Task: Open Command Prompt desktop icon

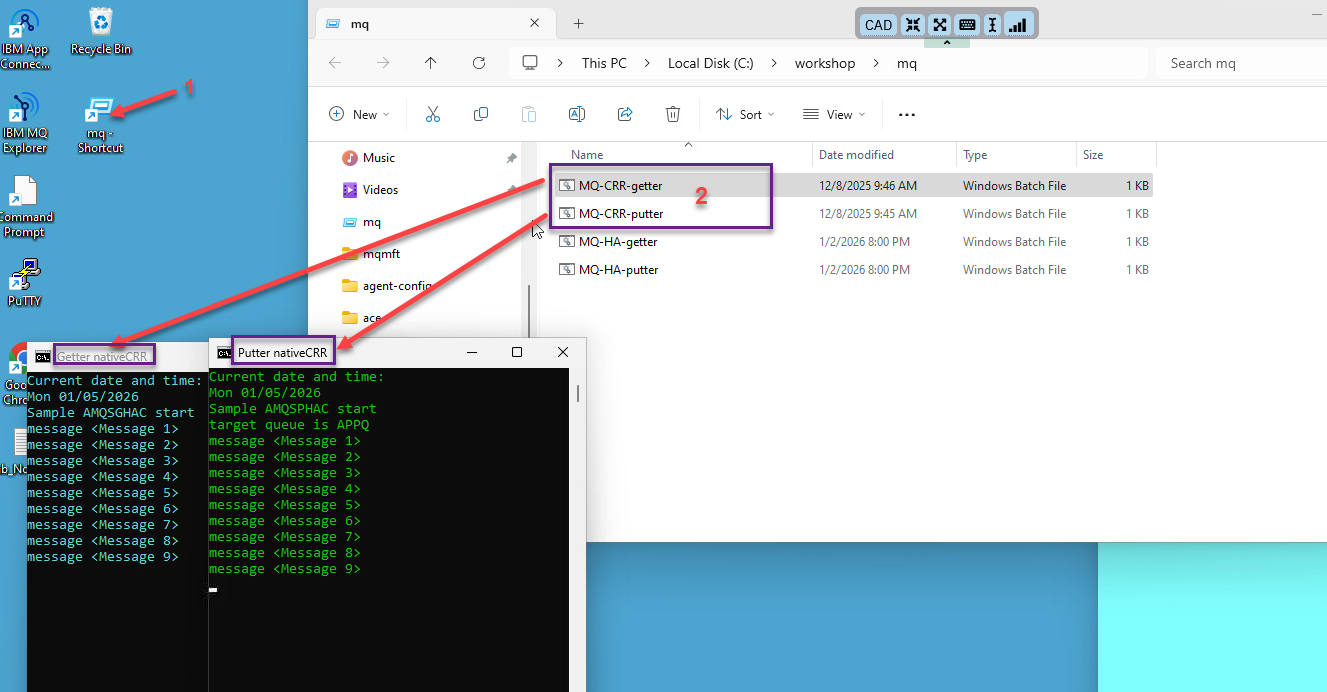Action: pyautogui.click(x=25, y=208)
